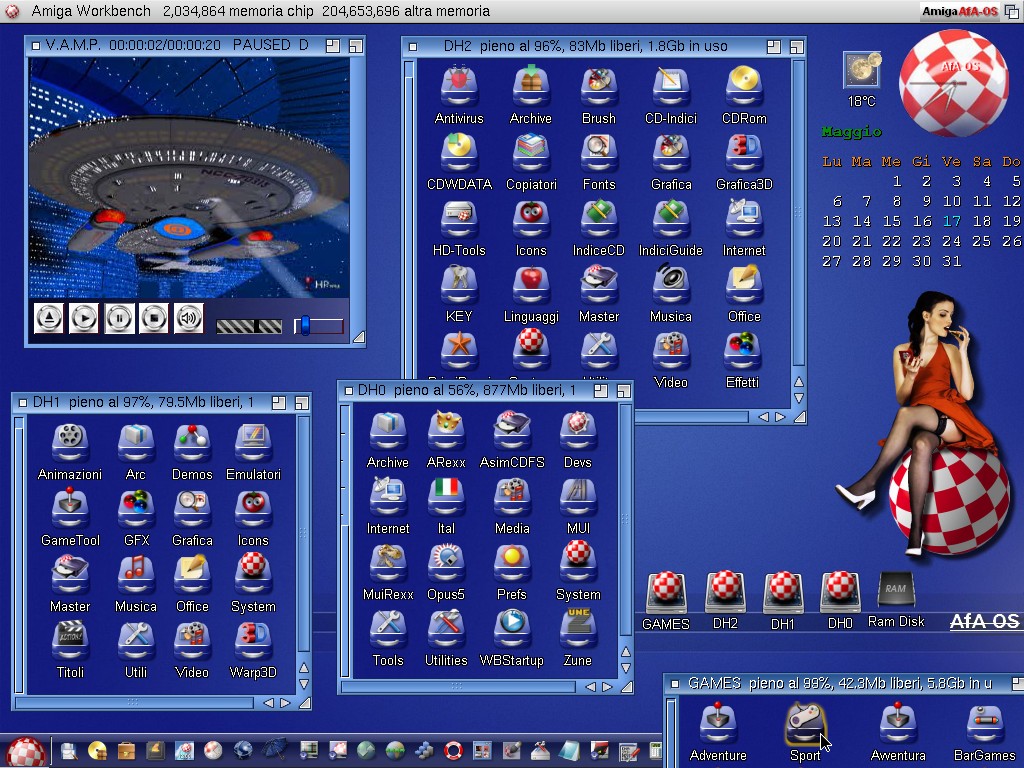Open the Sport drawer in GAMES

[x=805, y=726]
